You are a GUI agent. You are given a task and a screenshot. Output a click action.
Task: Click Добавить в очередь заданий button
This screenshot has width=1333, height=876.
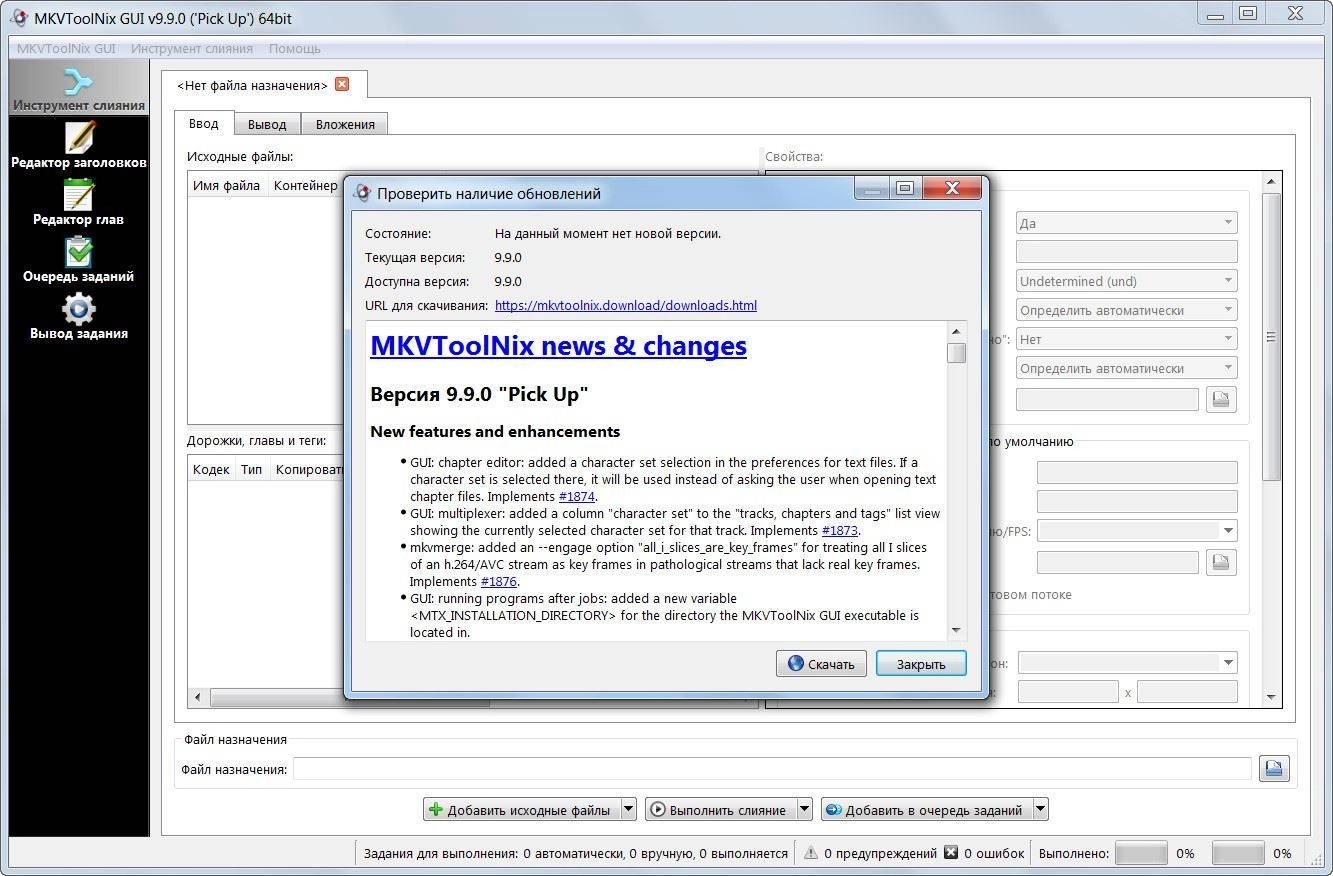pyautogui.click(x=926, y=810)
